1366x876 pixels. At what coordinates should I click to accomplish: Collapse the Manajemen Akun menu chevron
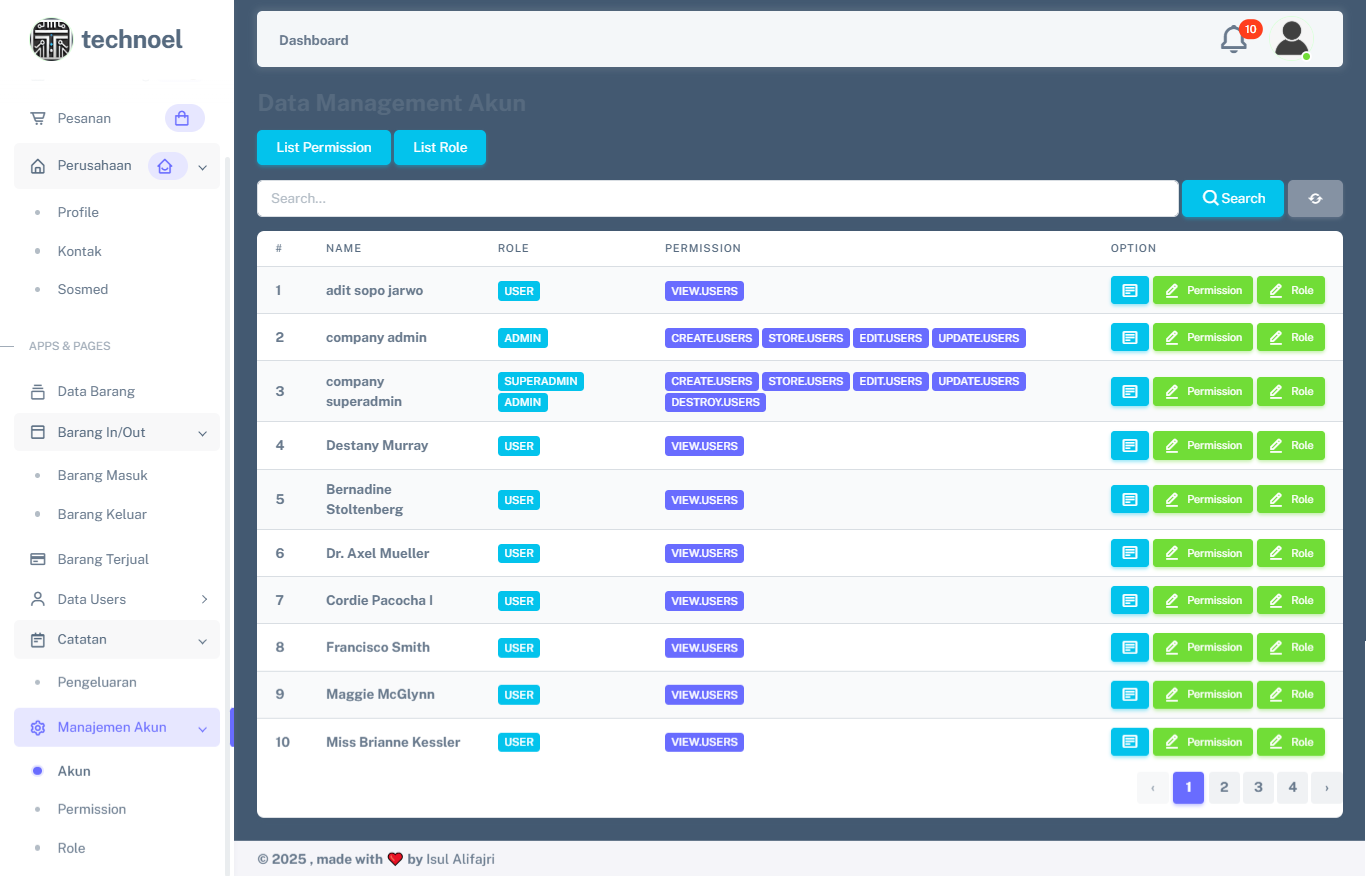[x=202, y=729]
